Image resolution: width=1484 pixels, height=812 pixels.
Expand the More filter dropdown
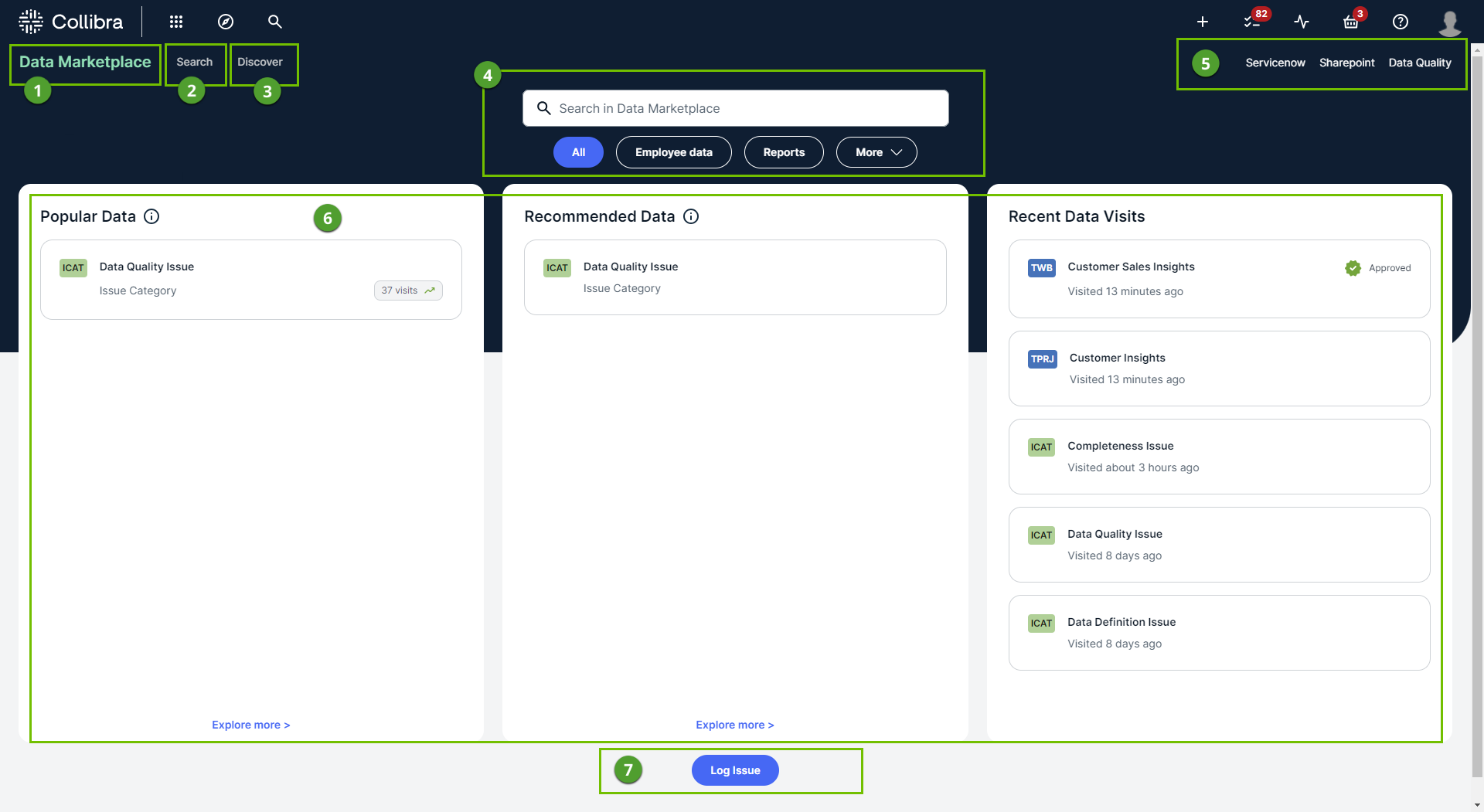pos(876,152)
